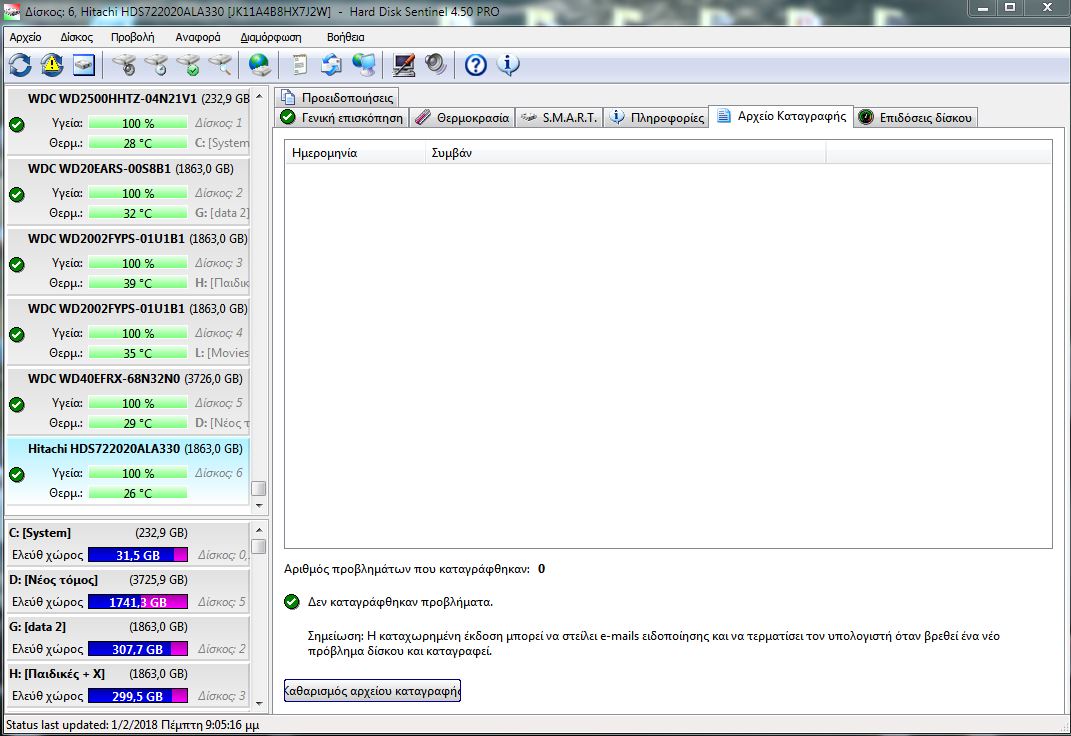Open the Προβολή menu
This screenshot has height=736, width=1071.
point(133,37)
